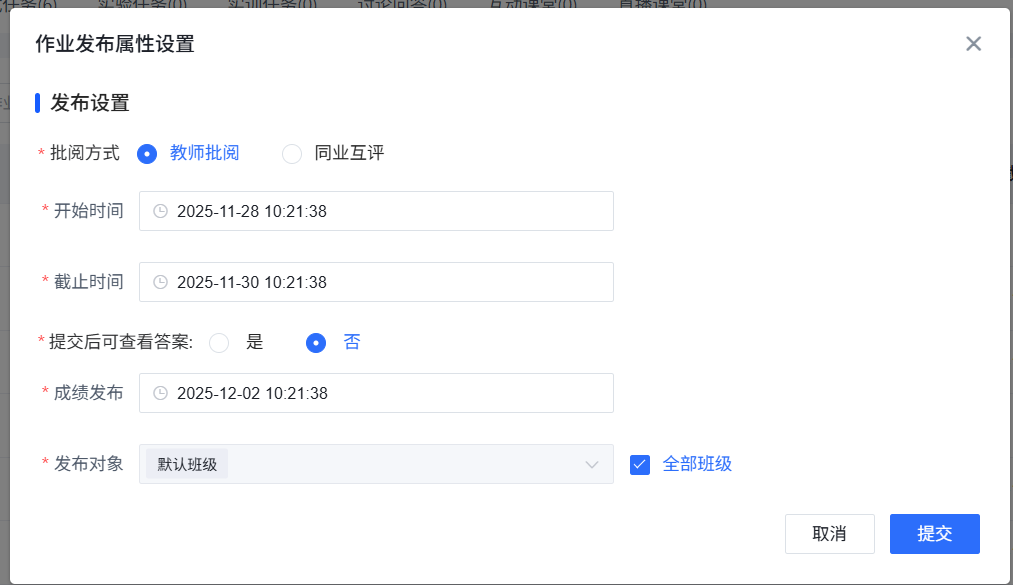Screen dimensions: 1013x585
Task: Click the clock icon in 开始时间 field
Action: click(160, 211)
